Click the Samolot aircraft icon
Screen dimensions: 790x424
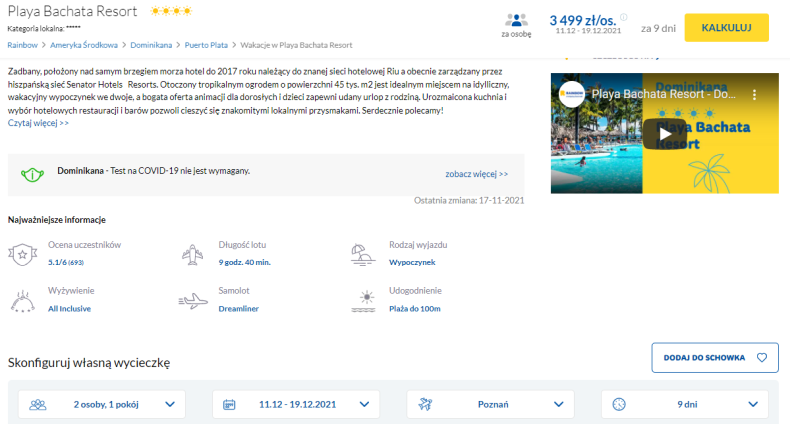(193, 301)
